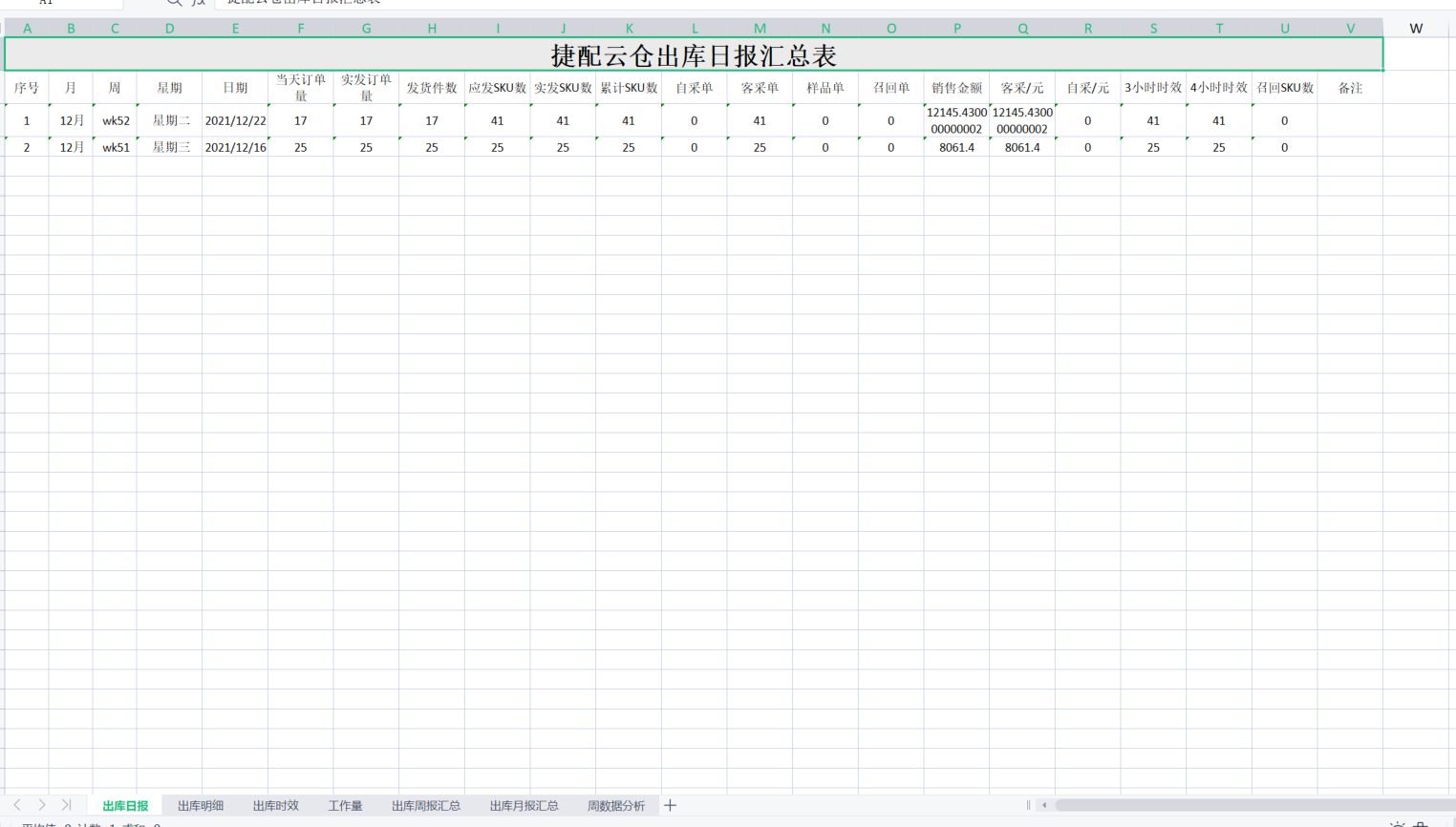
Task: Click the horizontal scrollbar left arrow
Action: [x=1044, y=805]
